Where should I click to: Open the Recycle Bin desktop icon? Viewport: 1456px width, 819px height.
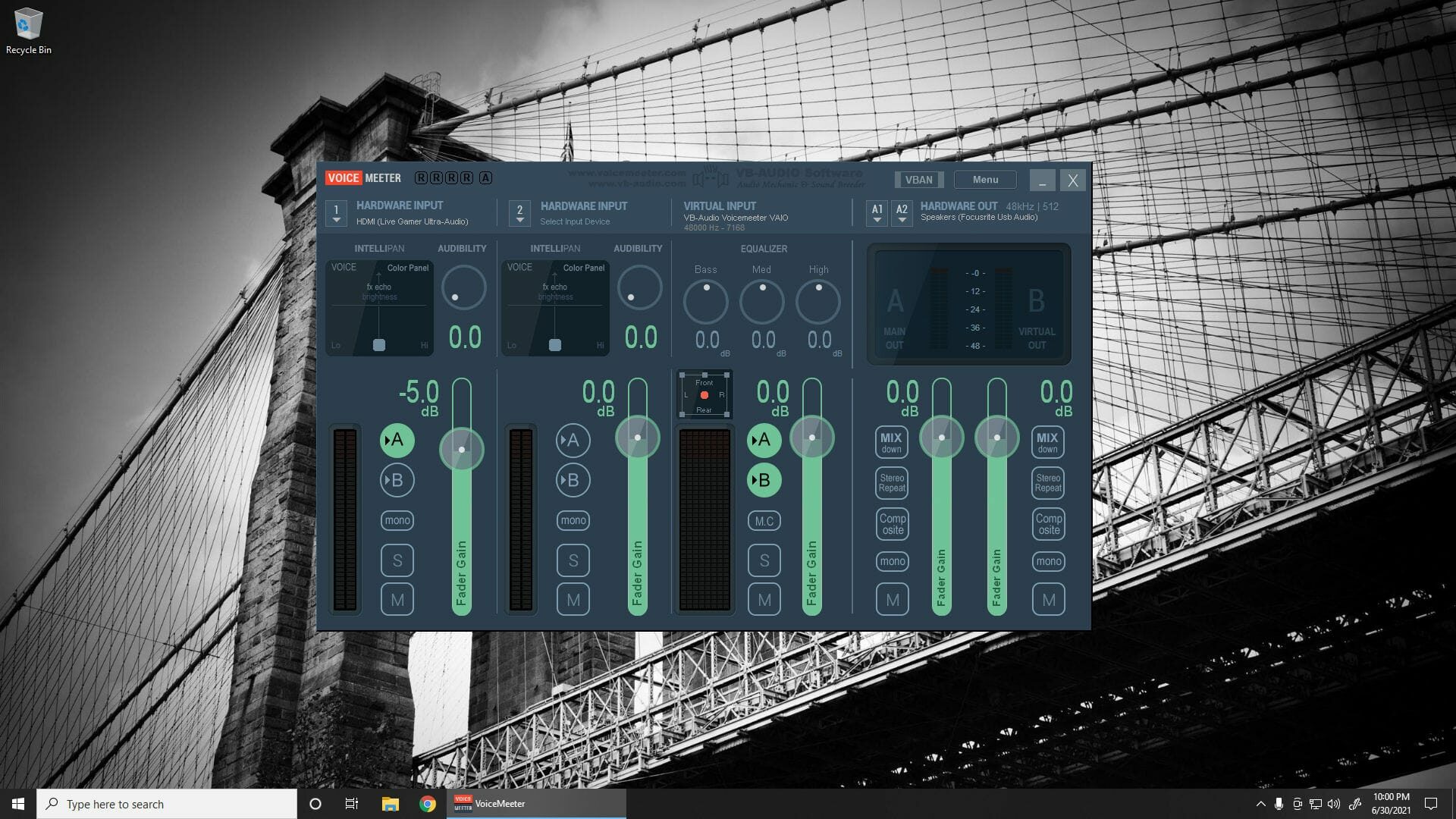click(28, 32)
